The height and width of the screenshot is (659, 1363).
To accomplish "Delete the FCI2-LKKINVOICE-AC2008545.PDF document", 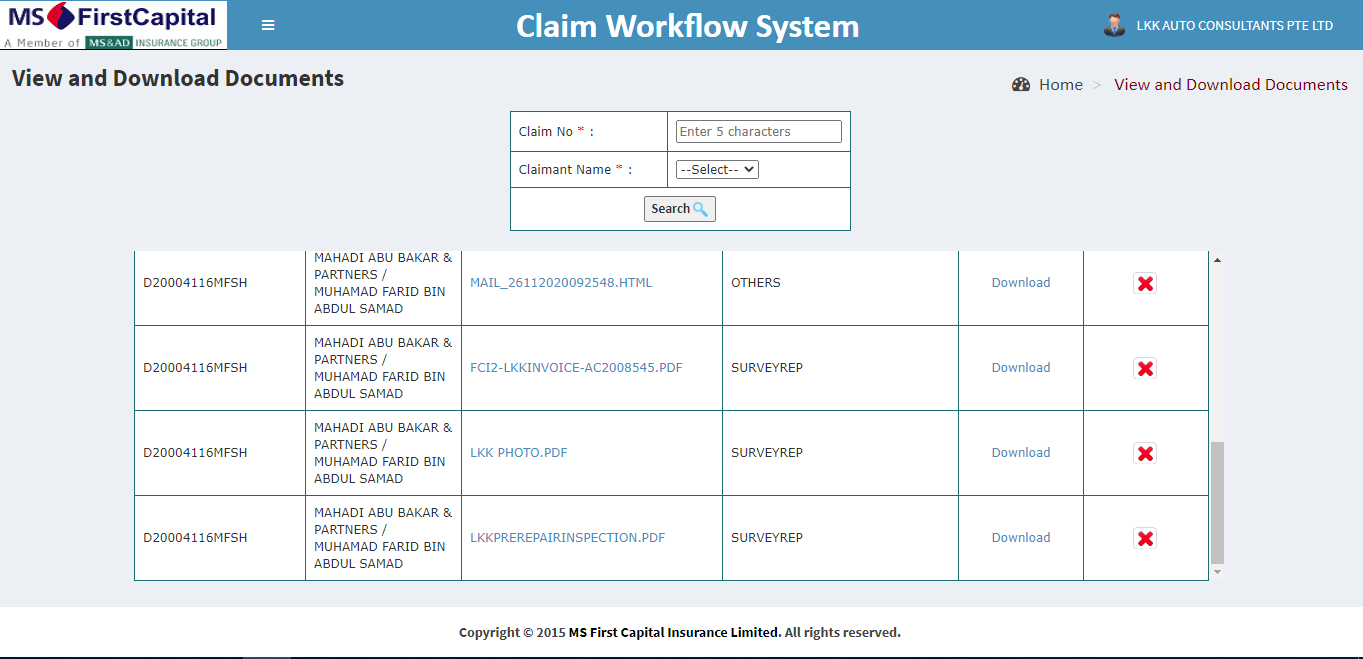I will point(1145,369).
